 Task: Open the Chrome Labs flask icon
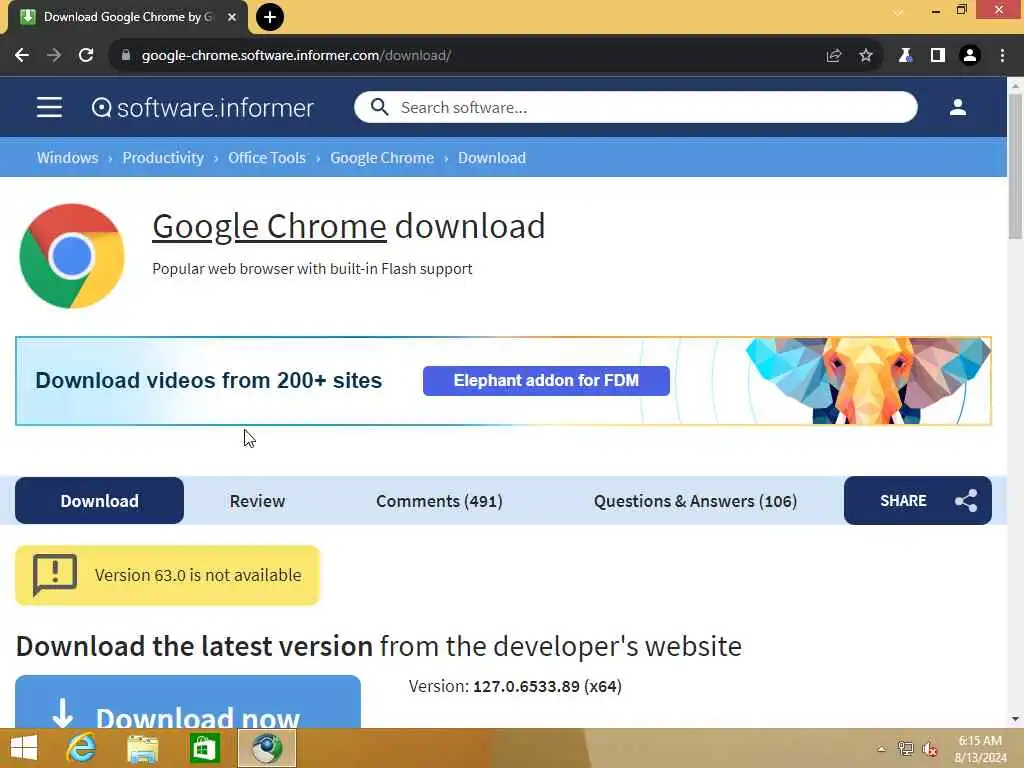tap(905, 56)
